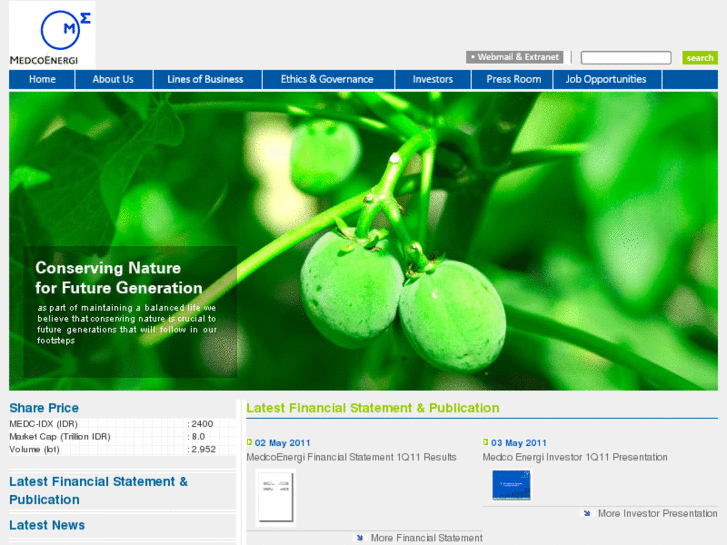Image resolution: width=727 pixels, height=545 pixels.
Task: Open MedcoEnergi Financial Statement 1Q11 Results
Action: click(x=351, y=457)
